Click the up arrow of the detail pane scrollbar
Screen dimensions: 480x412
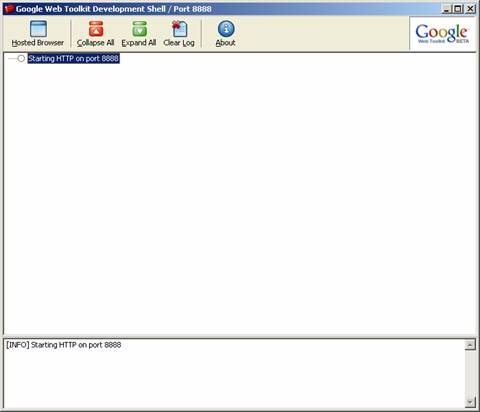(x=470, y=345)
